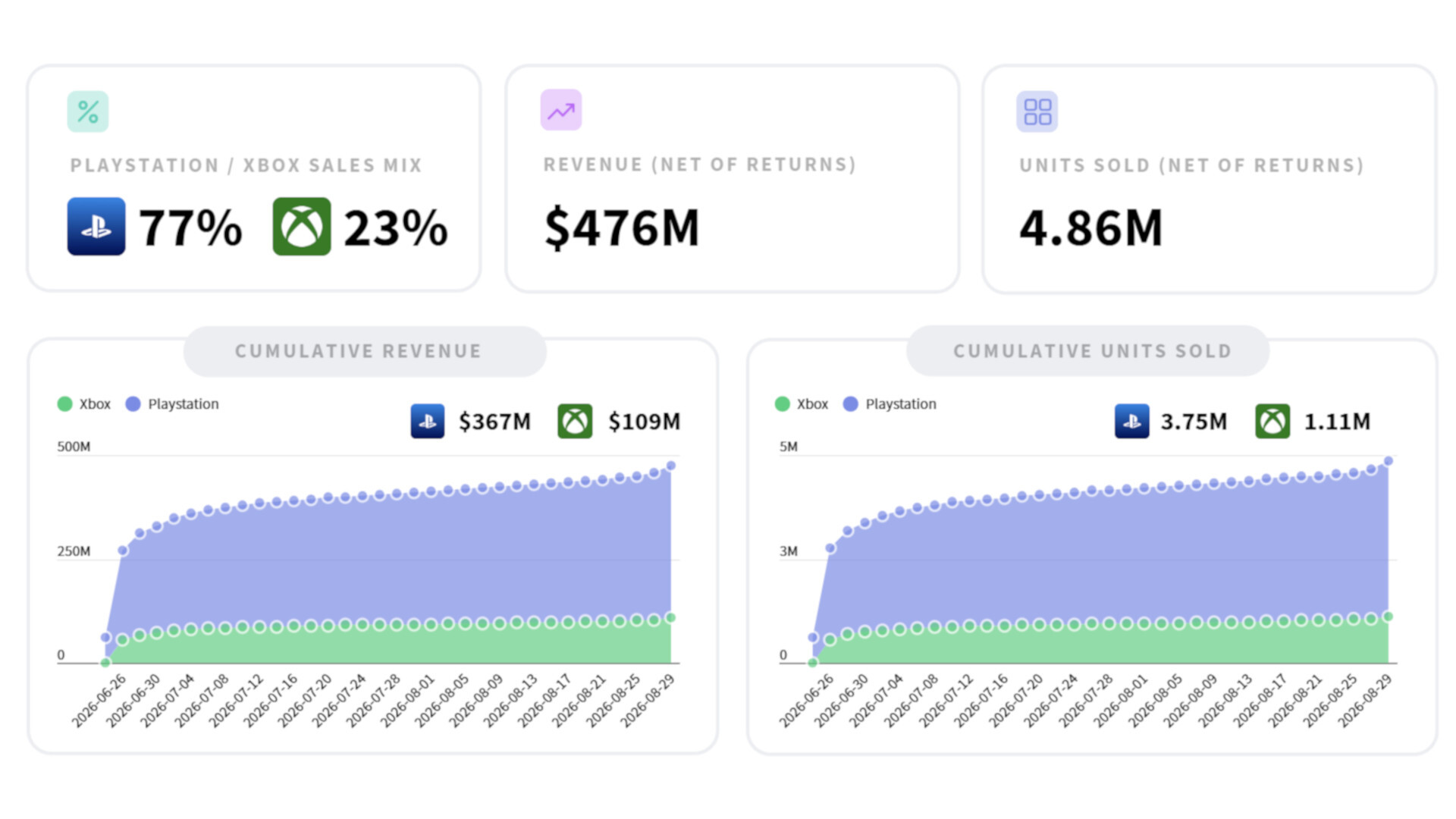Click the 3.75M PlayStation units total
The image size is (1456, 819).
coord(1194,422)
